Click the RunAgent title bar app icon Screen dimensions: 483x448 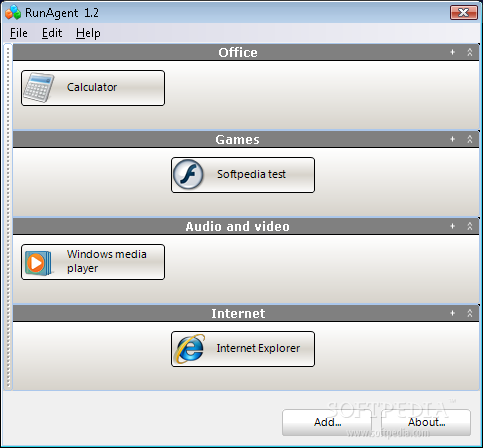(13, 12)
